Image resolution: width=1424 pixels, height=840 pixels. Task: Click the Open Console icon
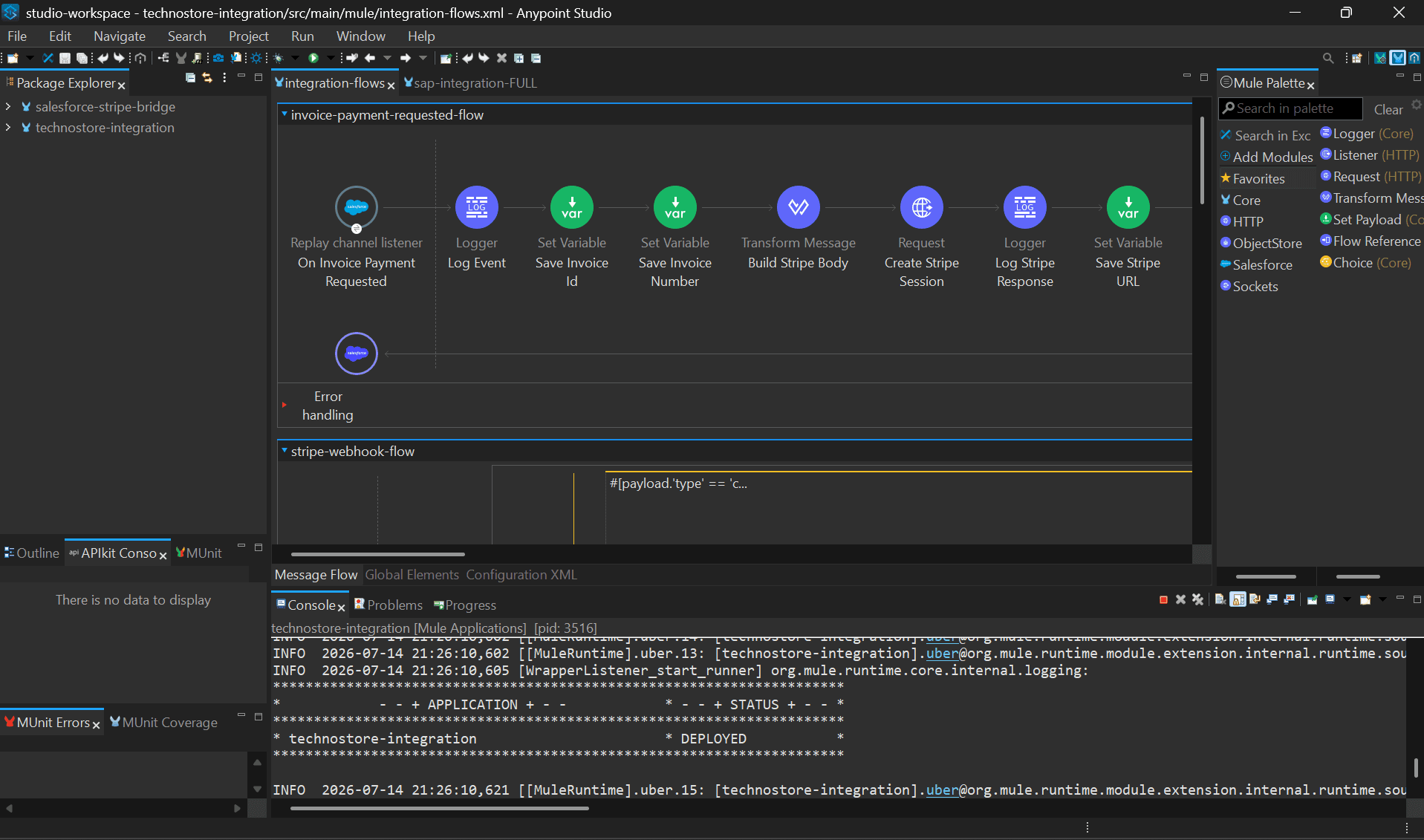tap(1365, 599)
